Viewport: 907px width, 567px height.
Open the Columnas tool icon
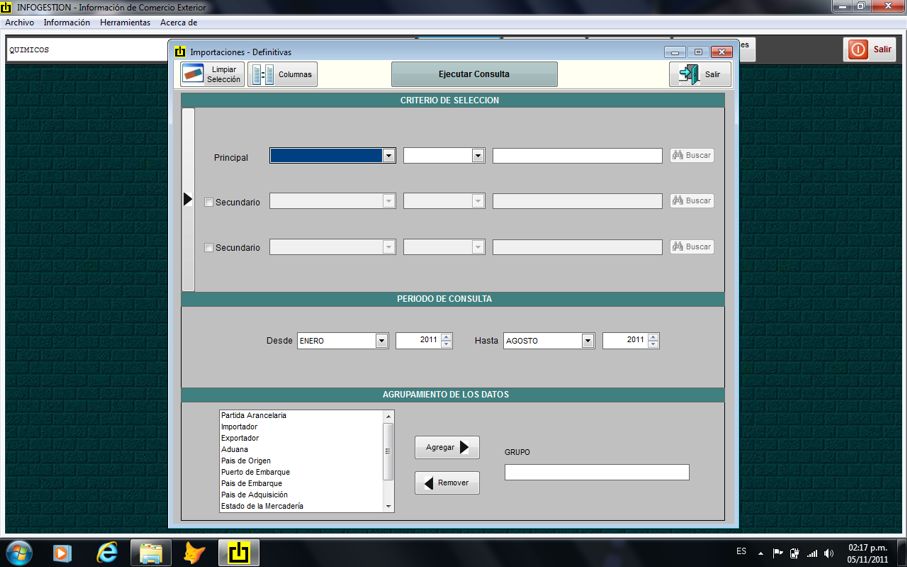[x=262, y=74]
